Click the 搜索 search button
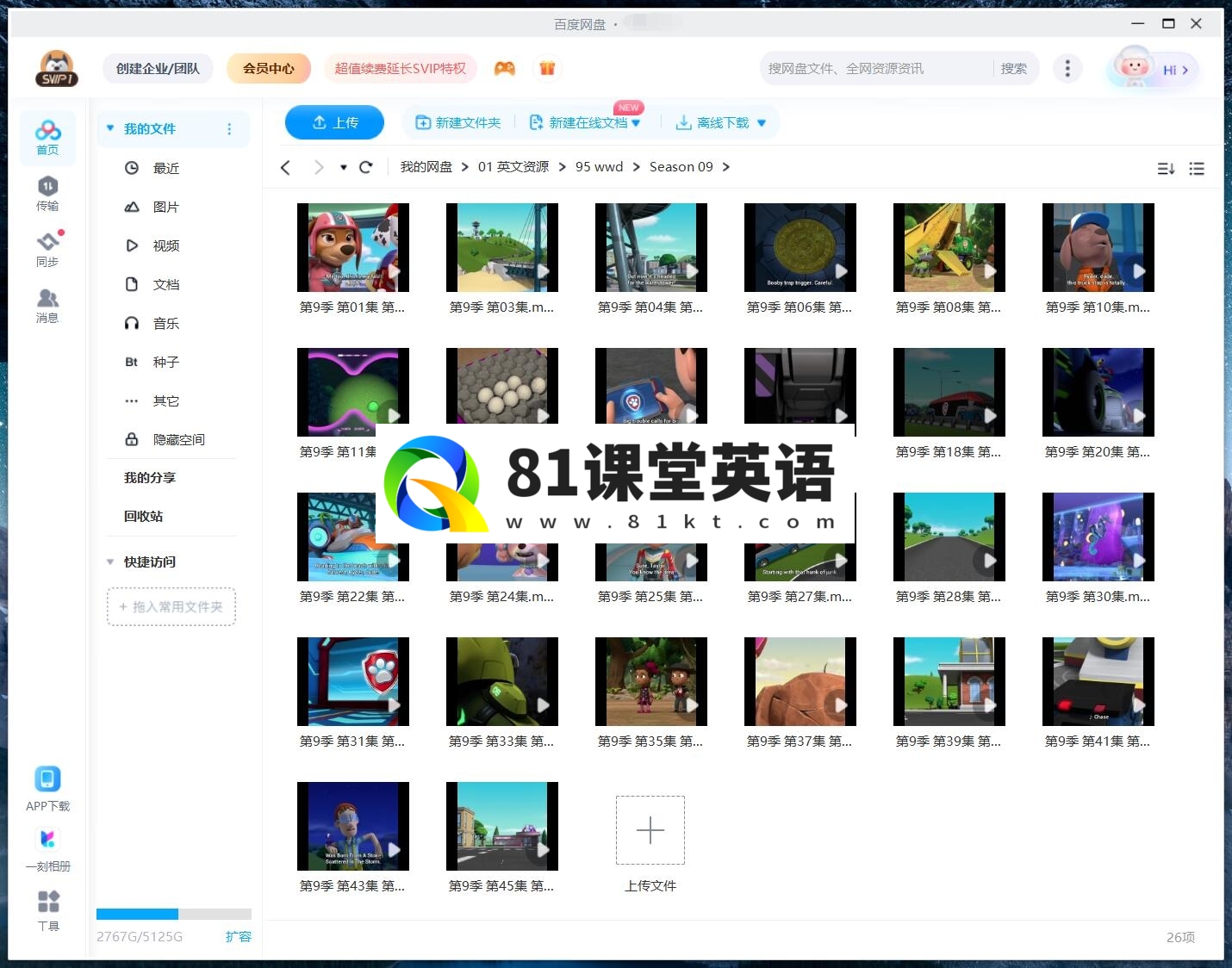This screenshot has height=968, width=1232. [1014, 68]
